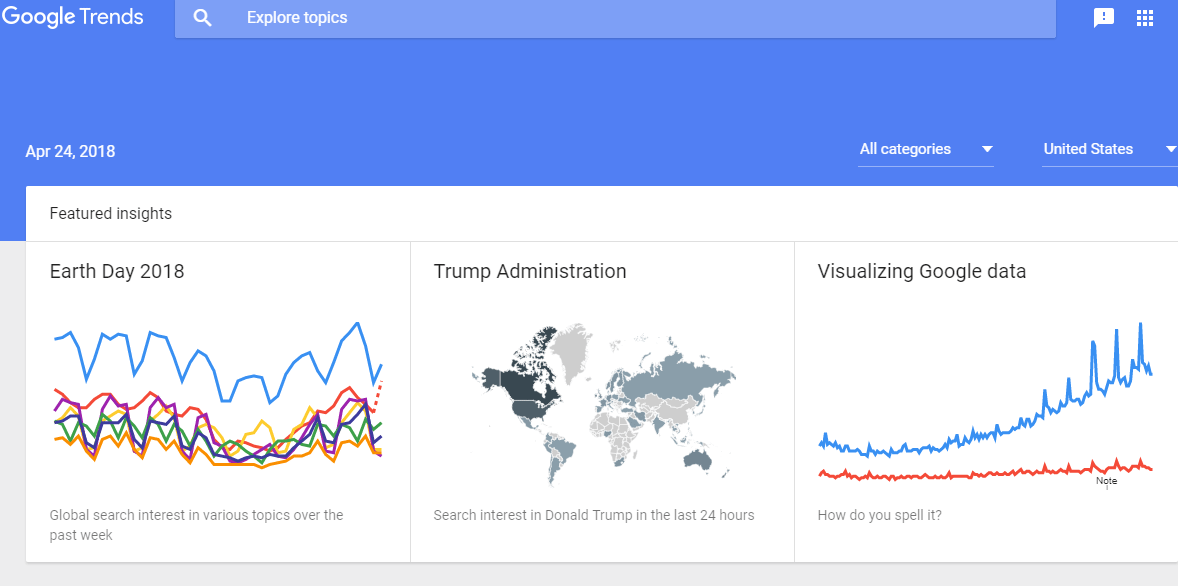Click the Google Trends logo
The width and height of the screenshot is (1178, 586).
(x=73, y=17)
